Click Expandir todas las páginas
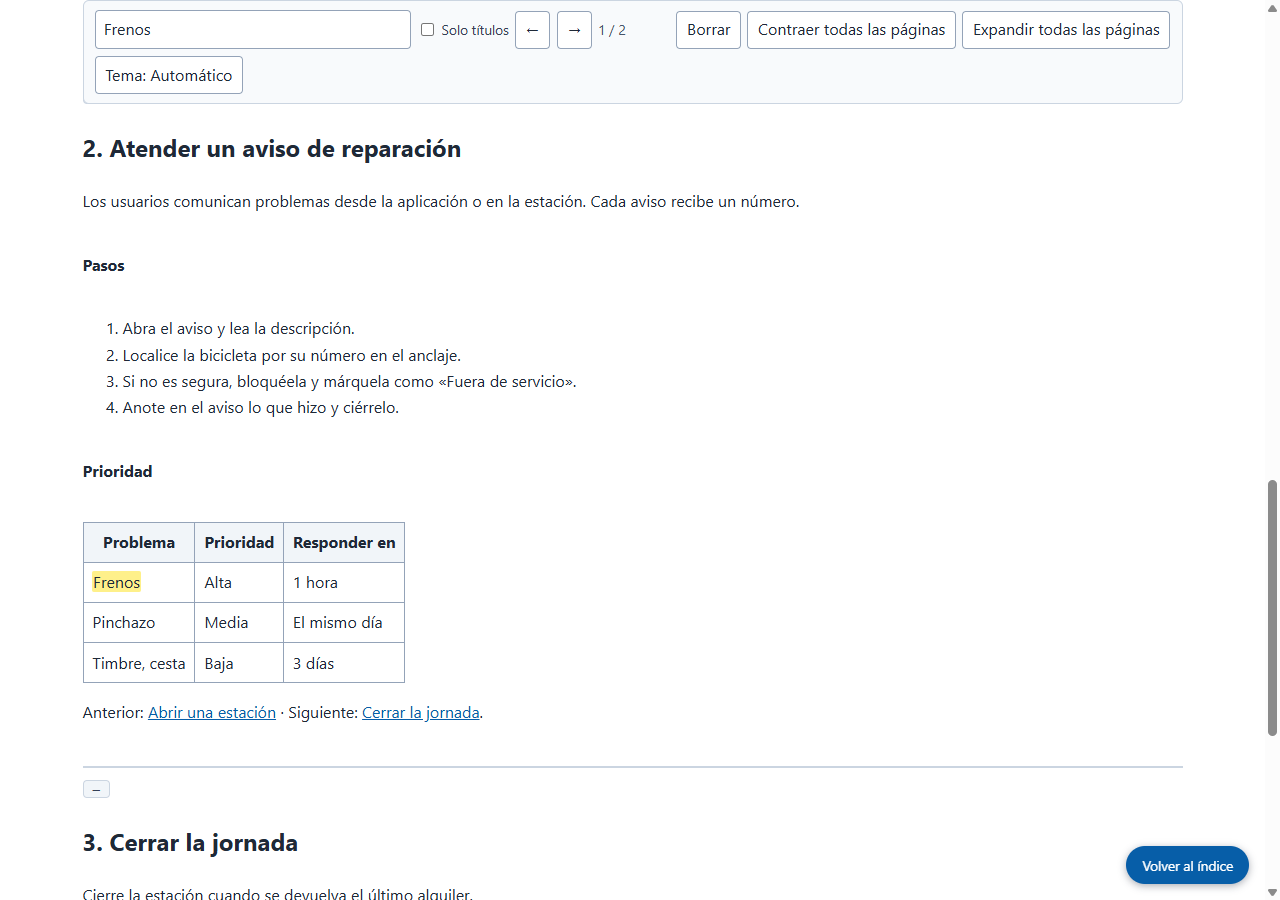1280x900 pixels. [x=1066, y=30]
